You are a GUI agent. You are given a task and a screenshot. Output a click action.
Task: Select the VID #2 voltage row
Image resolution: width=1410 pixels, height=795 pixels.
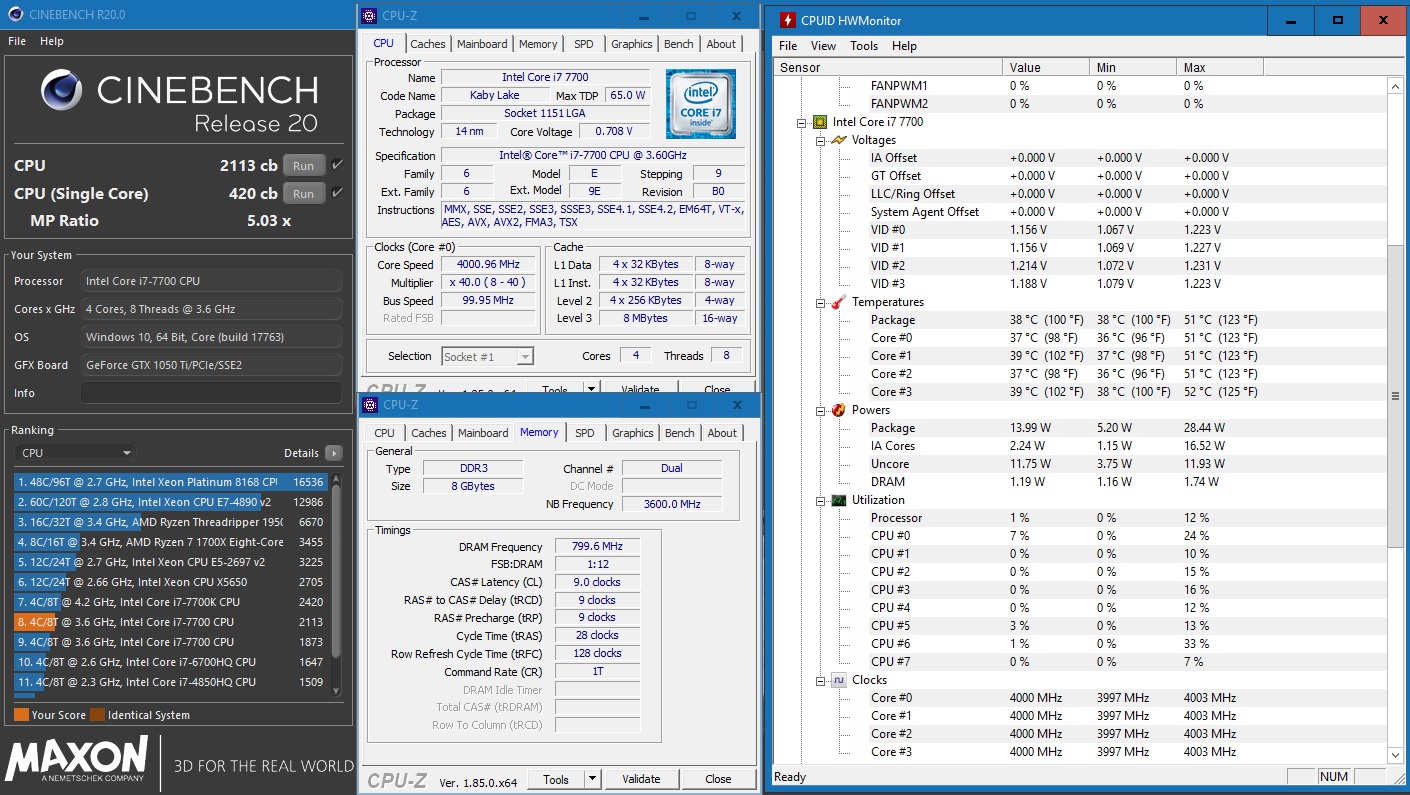pyautogui.click(x=1081, y=266)
